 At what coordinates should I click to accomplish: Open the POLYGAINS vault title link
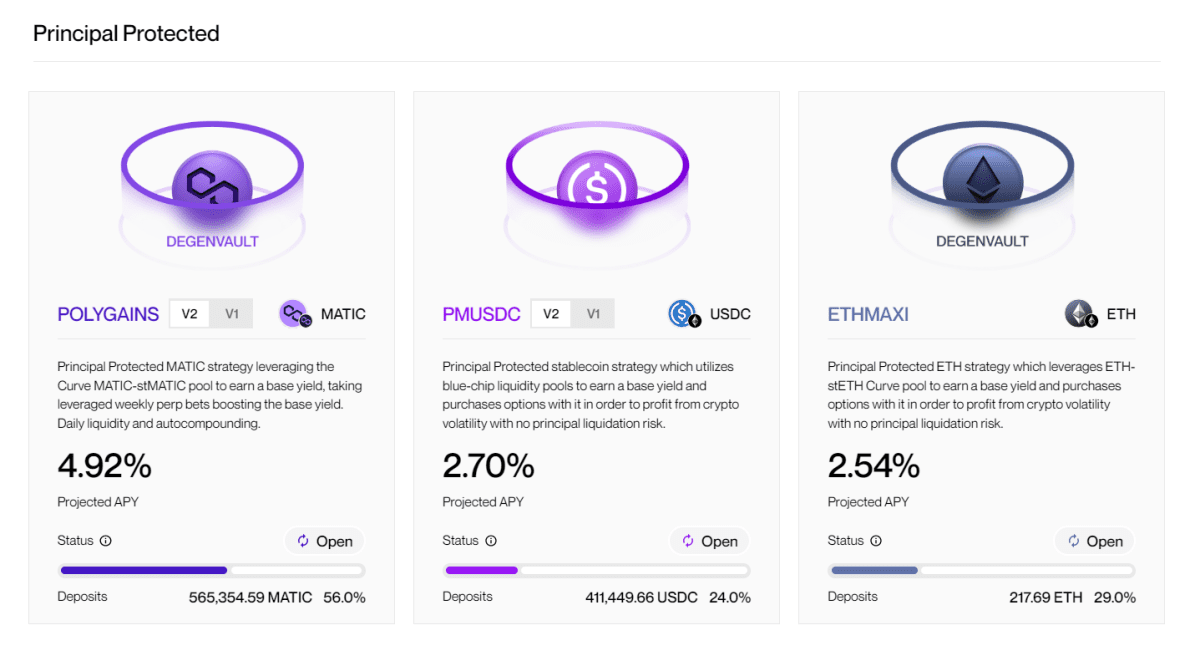pos(108,314)
